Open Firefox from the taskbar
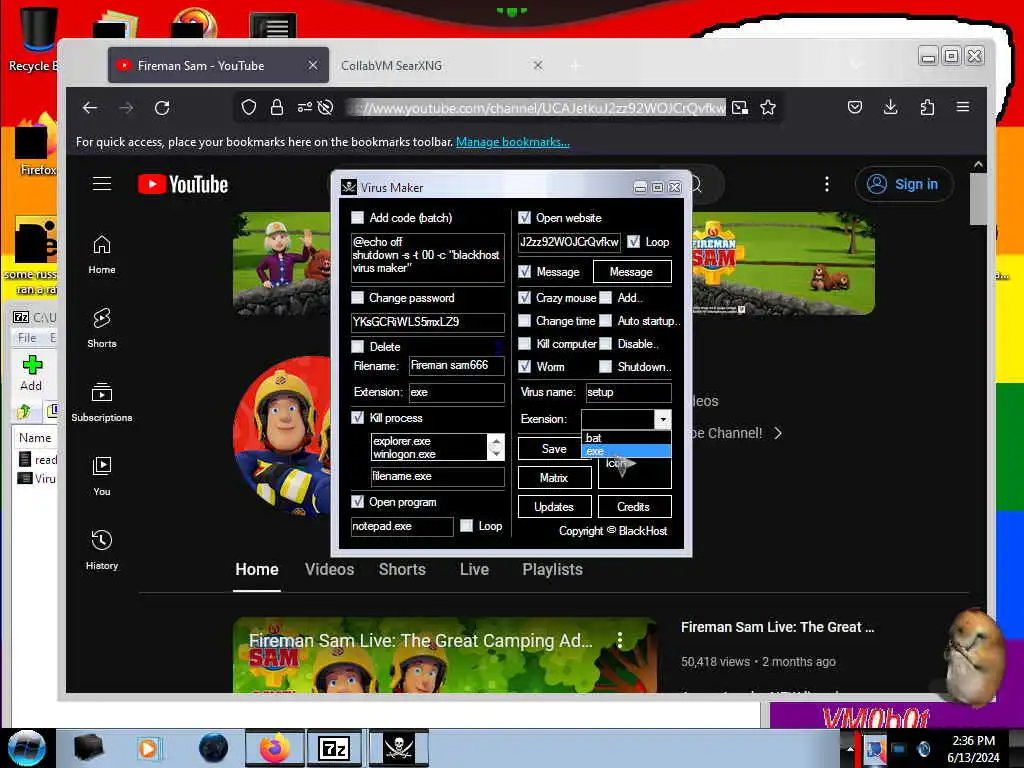The width and height of the screenshot is (1024, 768). (274, 748)
